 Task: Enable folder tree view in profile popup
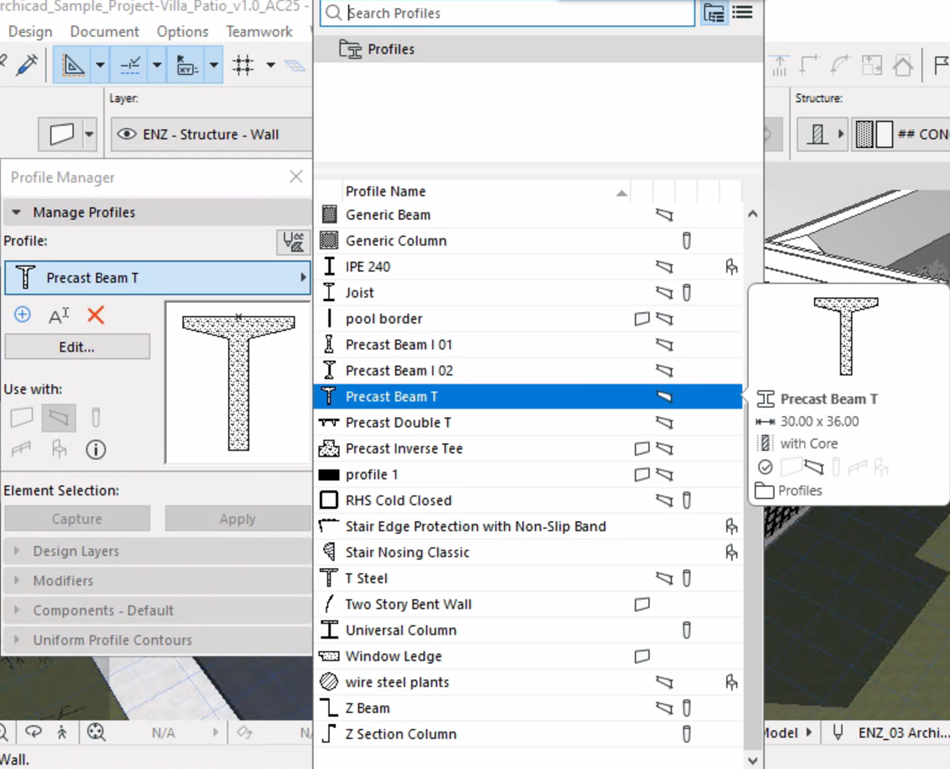(x=714, y=13)
